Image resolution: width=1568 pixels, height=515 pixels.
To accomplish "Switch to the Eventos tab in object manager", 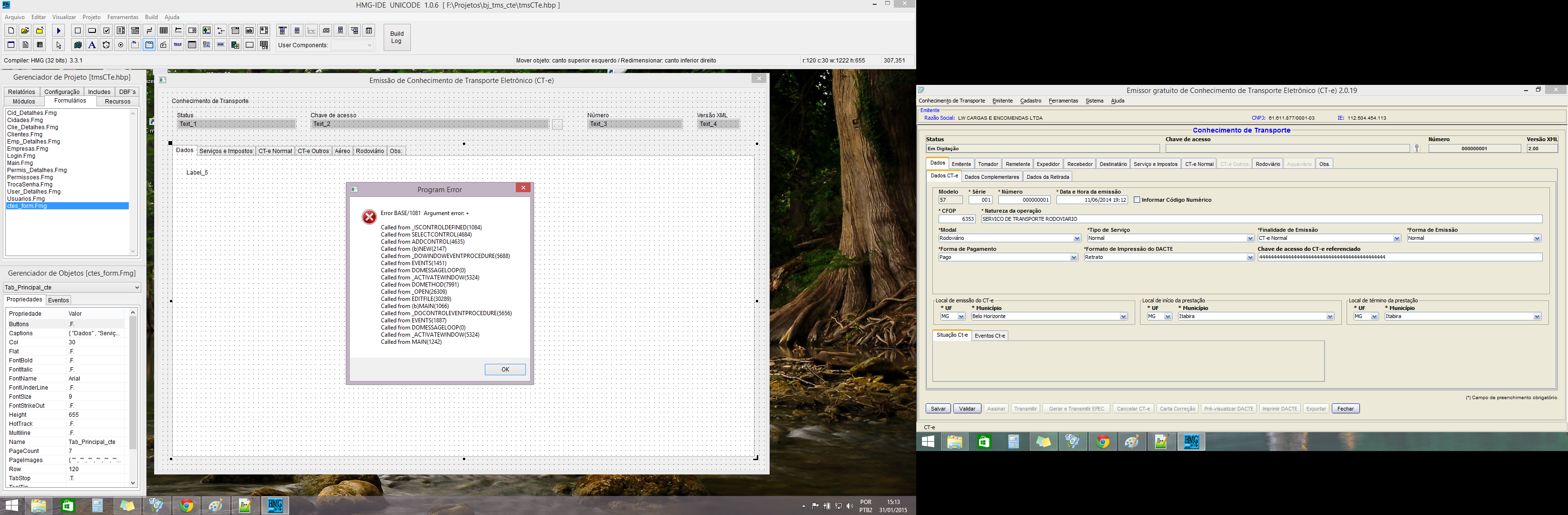I will [x=58, y=300].
